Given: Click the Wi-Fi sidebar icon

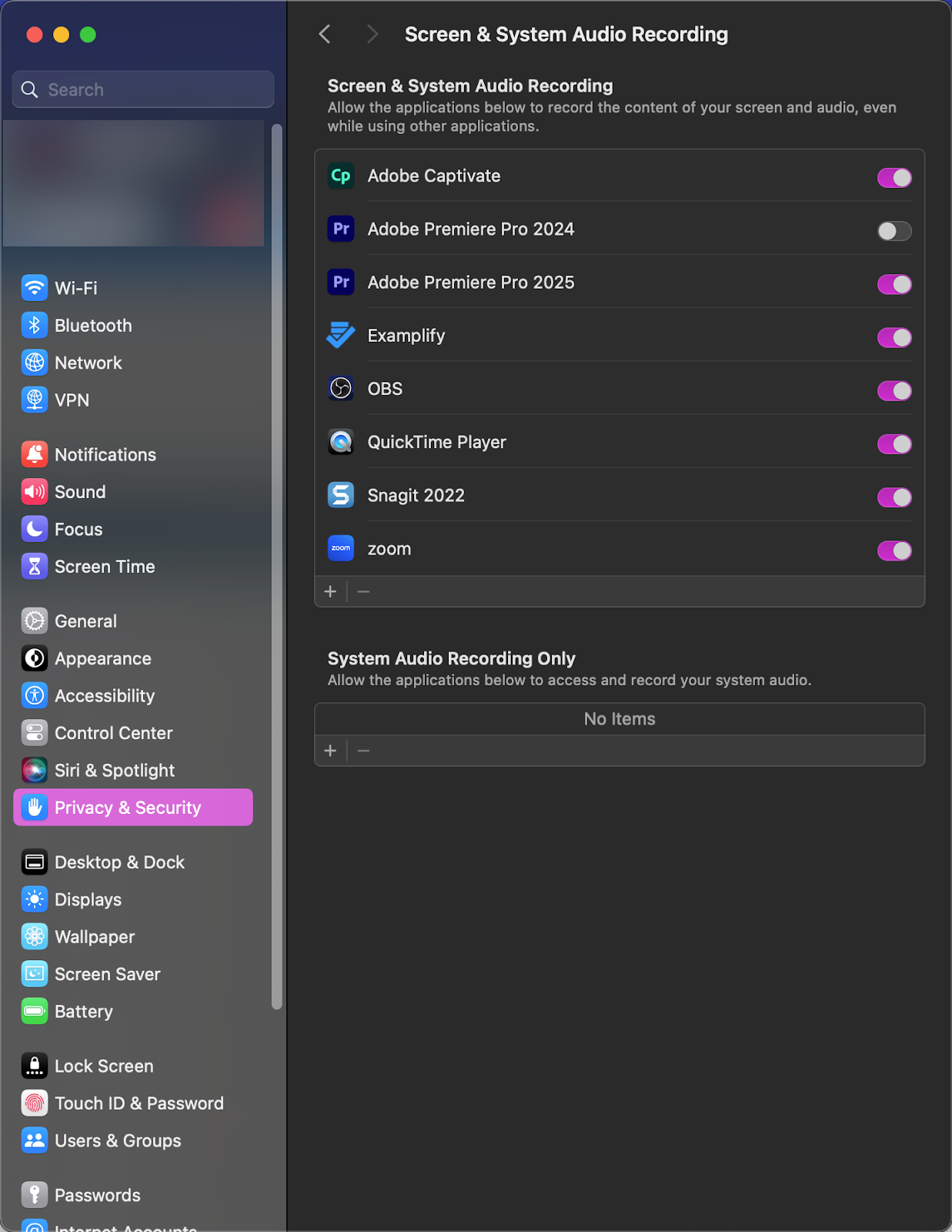Looking at the screenshot, I should tap(35, 288).
